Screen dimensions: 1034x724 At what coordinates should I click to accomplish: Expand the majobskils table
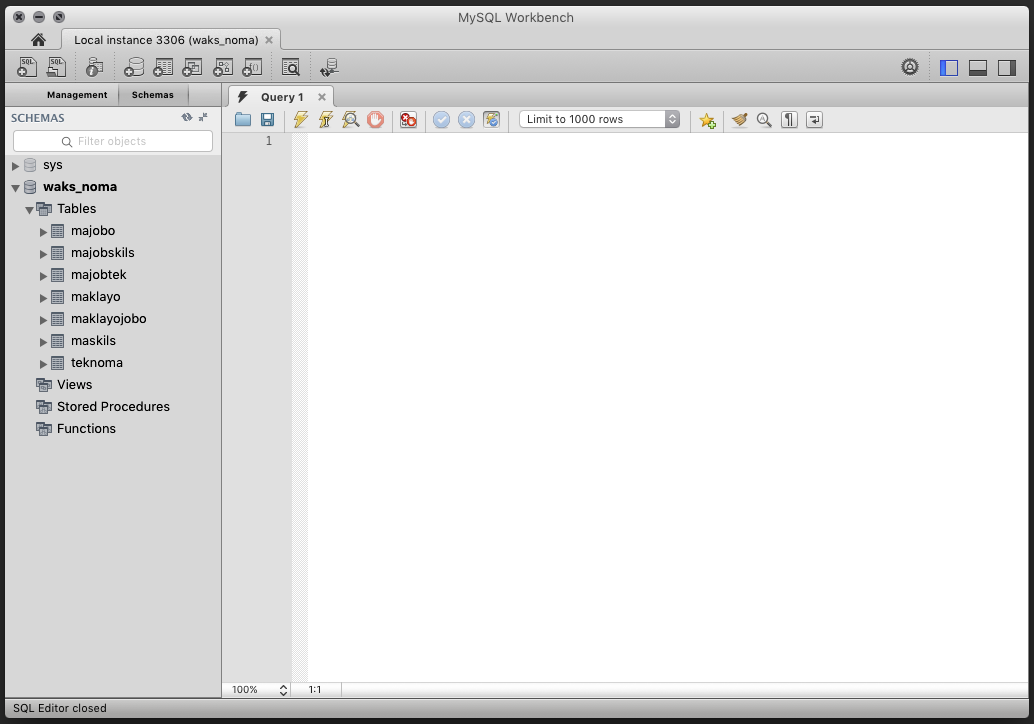pos(43,254)
